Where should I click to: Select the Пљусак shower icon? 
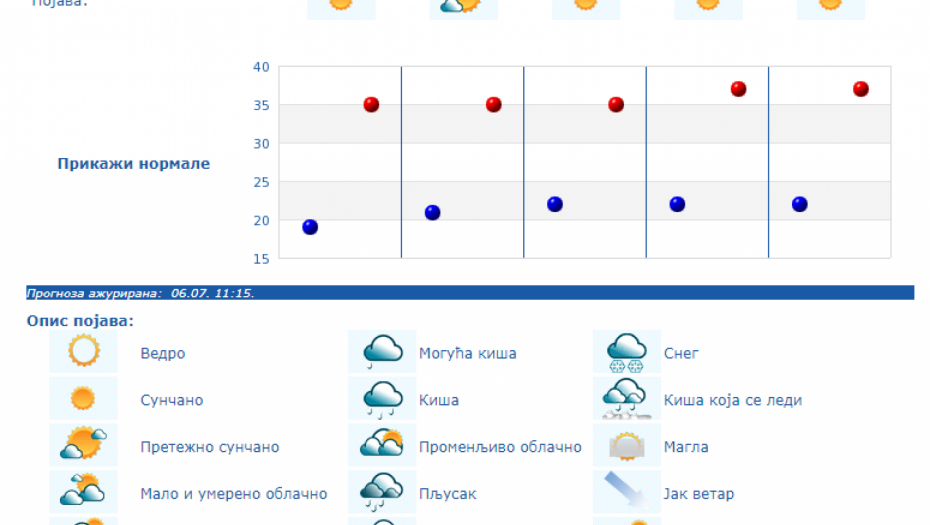[382, 492]
